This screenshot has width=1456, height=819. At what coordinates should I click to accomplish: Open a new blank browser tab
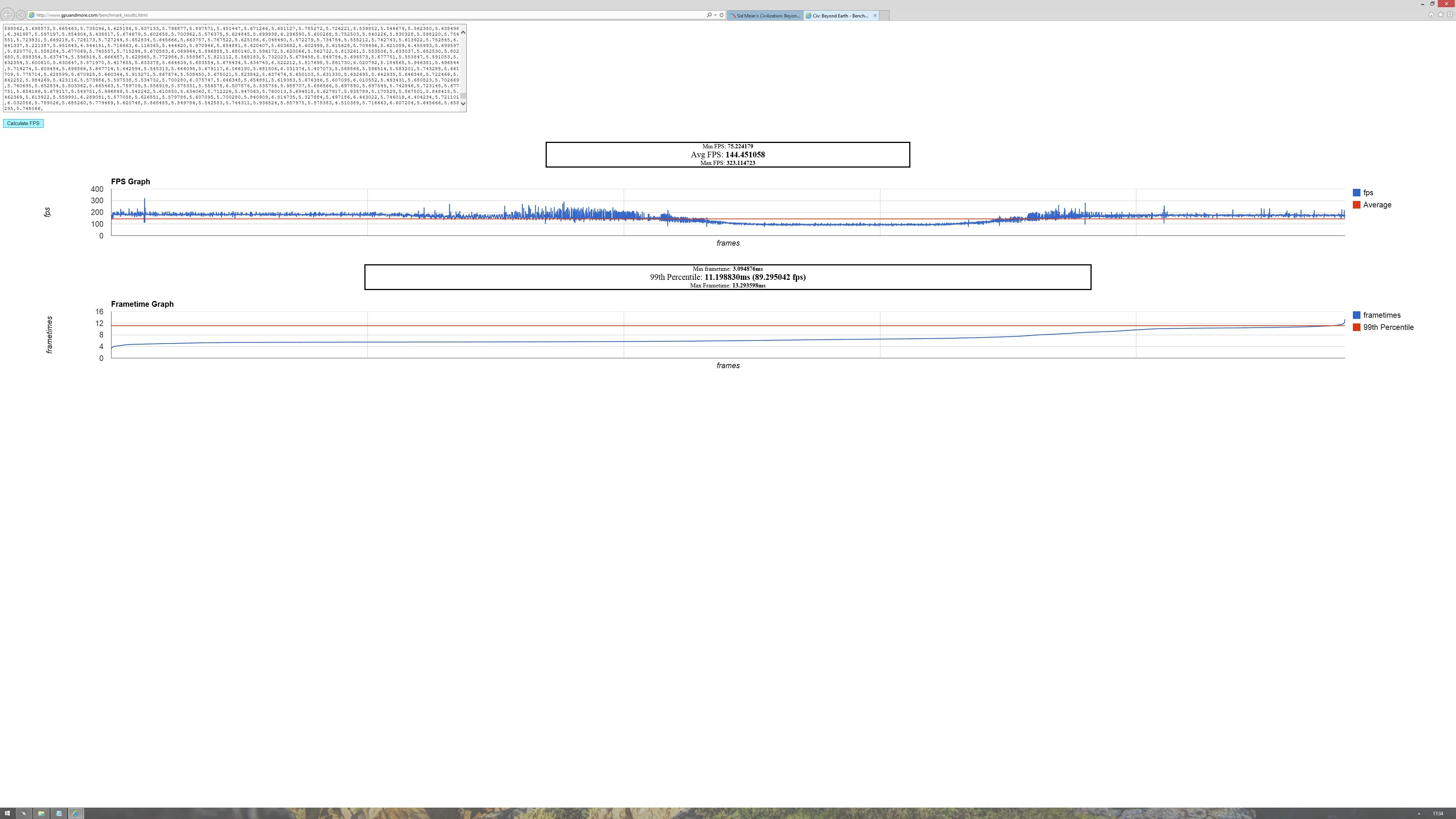[x=885, y=16]
